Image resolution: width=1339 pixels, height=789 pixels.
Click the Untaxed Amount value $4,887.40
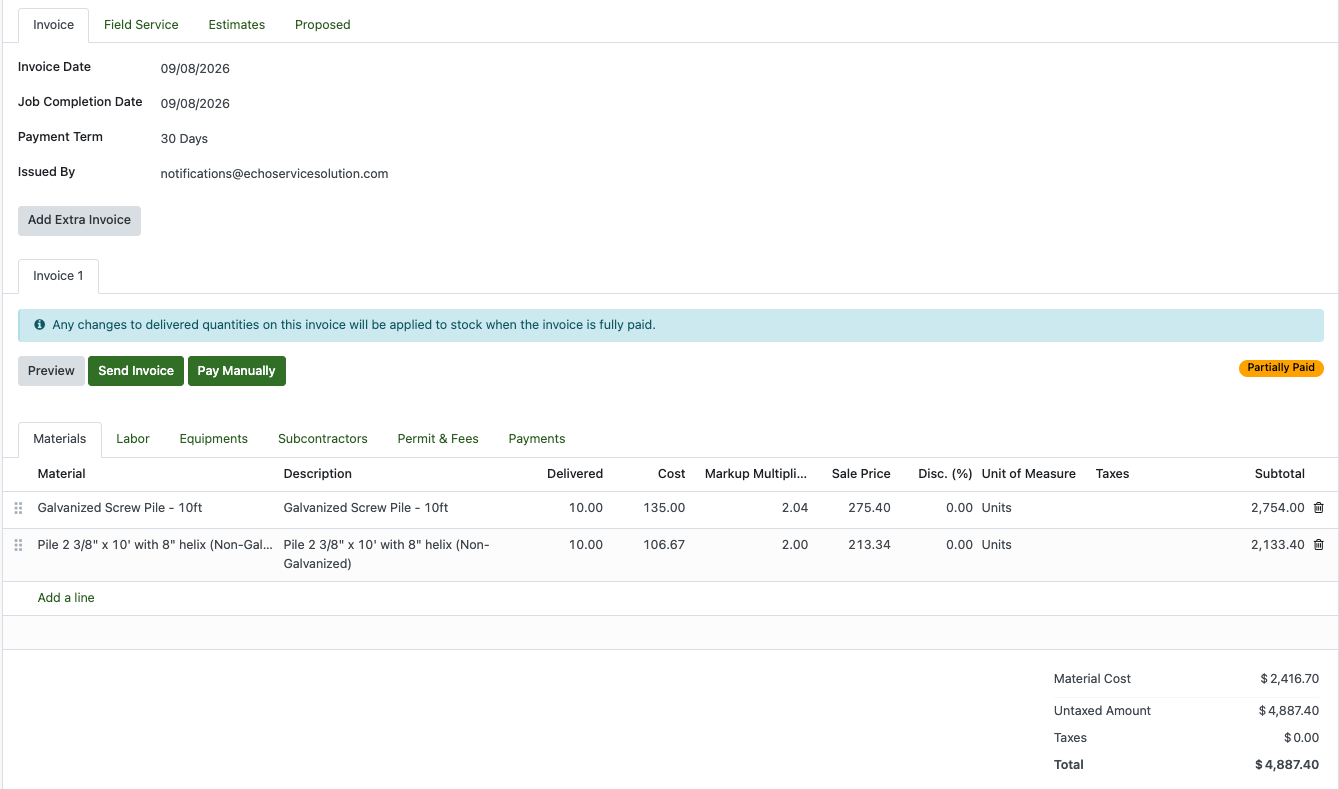[x=1290, y=711]
